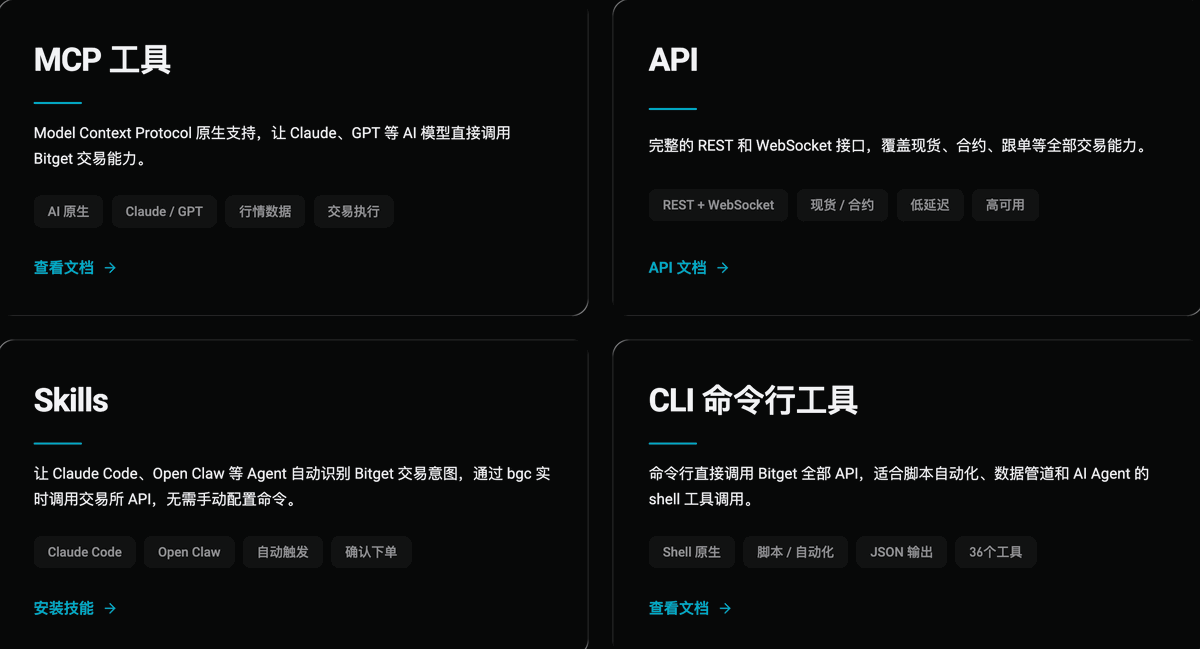Select the AI 原生 tag

tap(68, 212)
